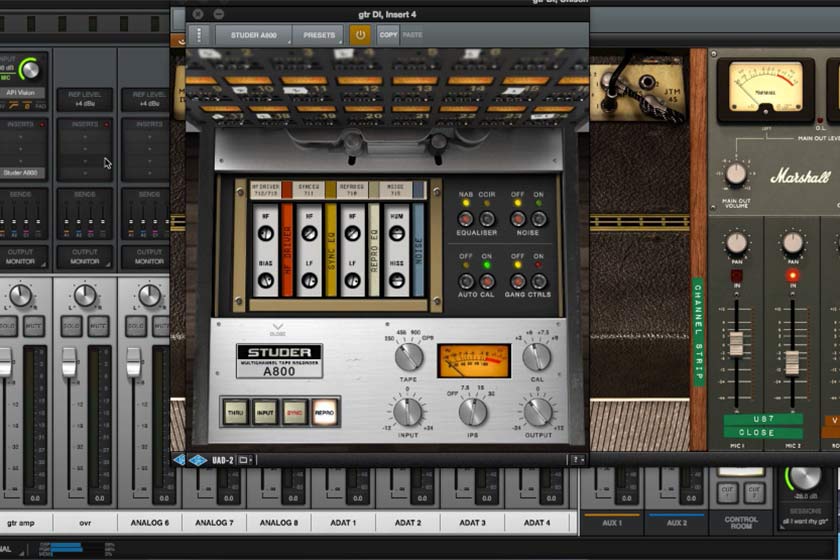
Task: Select the ANALOG 7 channel label
Action: pos(214,522)
